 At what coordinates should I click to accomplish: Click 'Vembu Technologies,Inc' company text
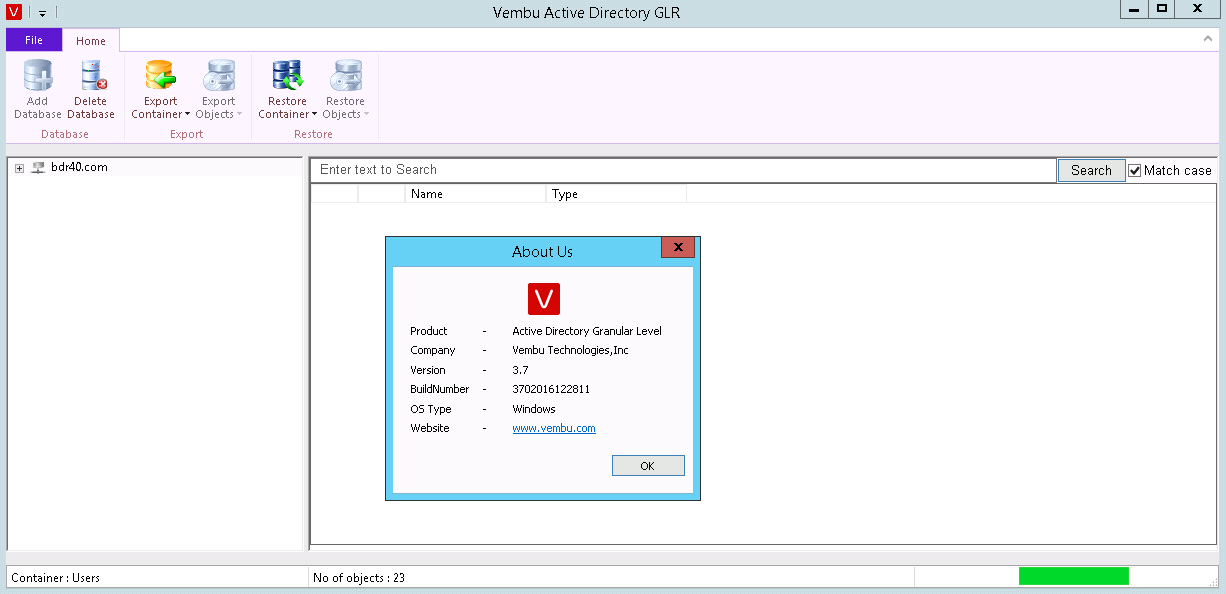click(571, 350)
